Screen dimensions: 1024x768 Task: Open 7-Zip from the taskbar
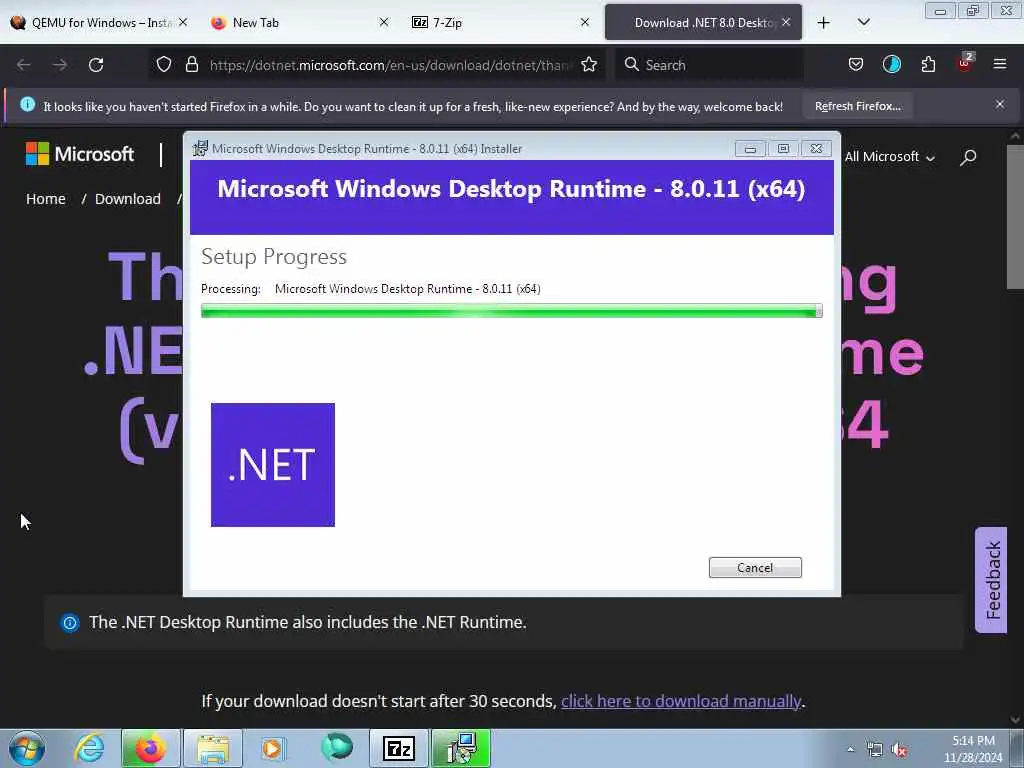(x=399, y=748)
